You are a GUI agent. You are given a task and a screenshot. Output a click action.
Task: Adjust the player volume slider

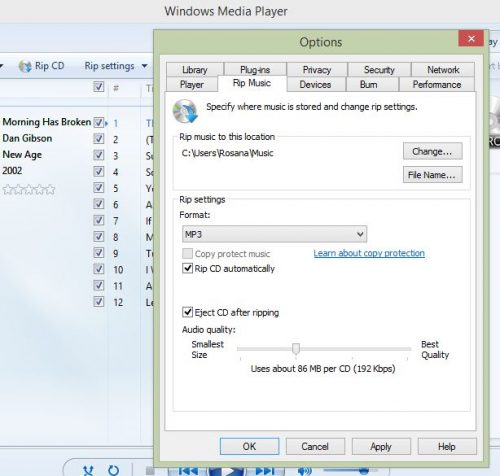(x=350, y=470)
